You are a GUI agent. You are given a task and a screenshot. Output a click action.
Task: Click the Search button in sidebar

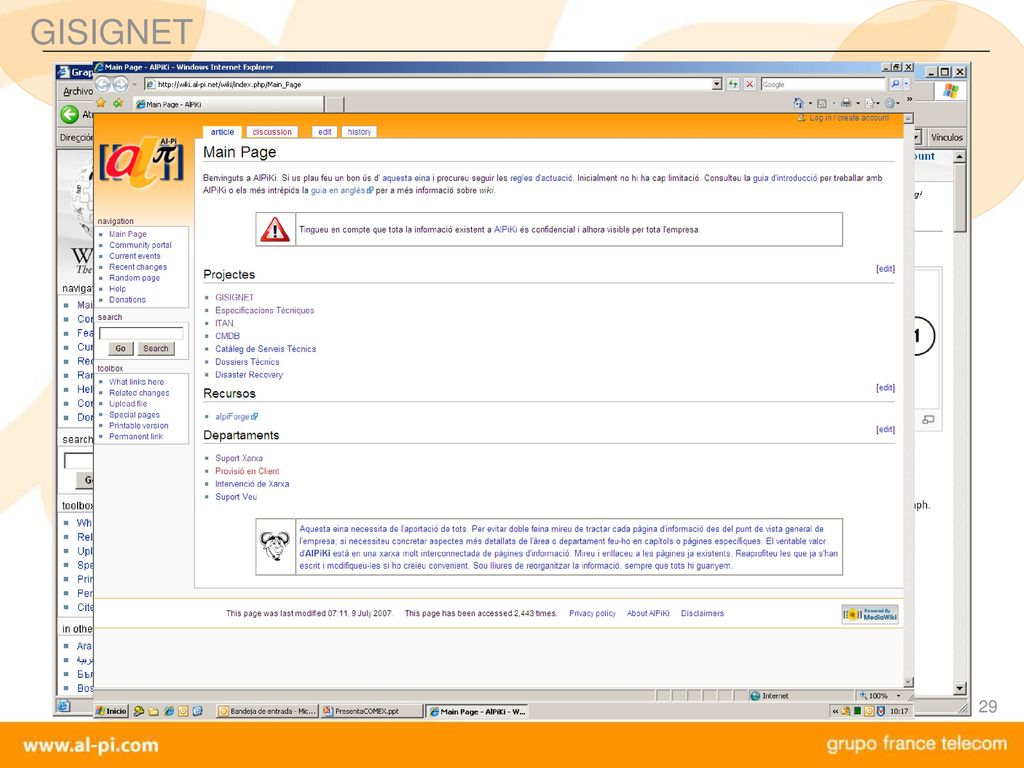click(155, 349)
